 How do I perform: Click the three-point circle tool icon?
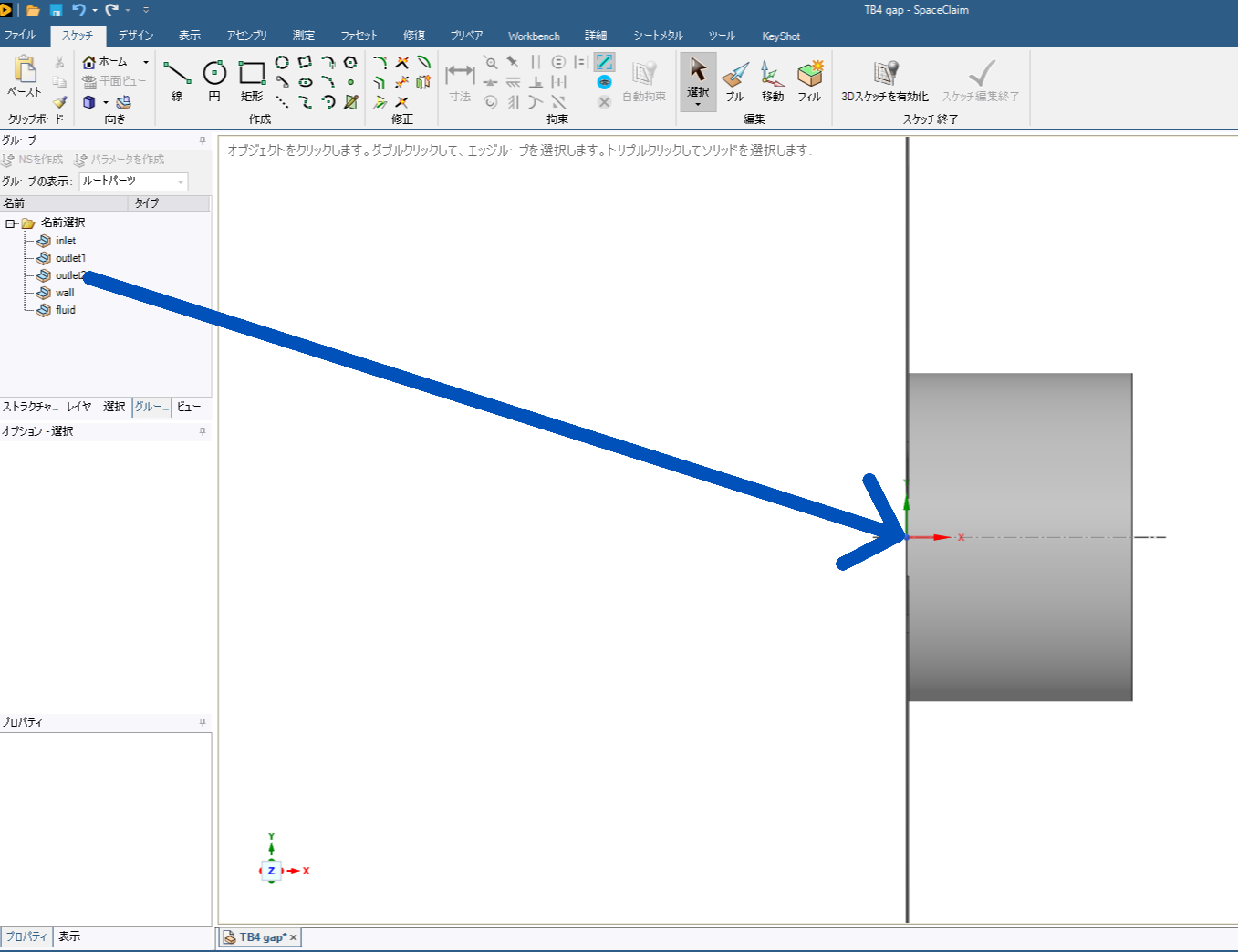(282, 62)
